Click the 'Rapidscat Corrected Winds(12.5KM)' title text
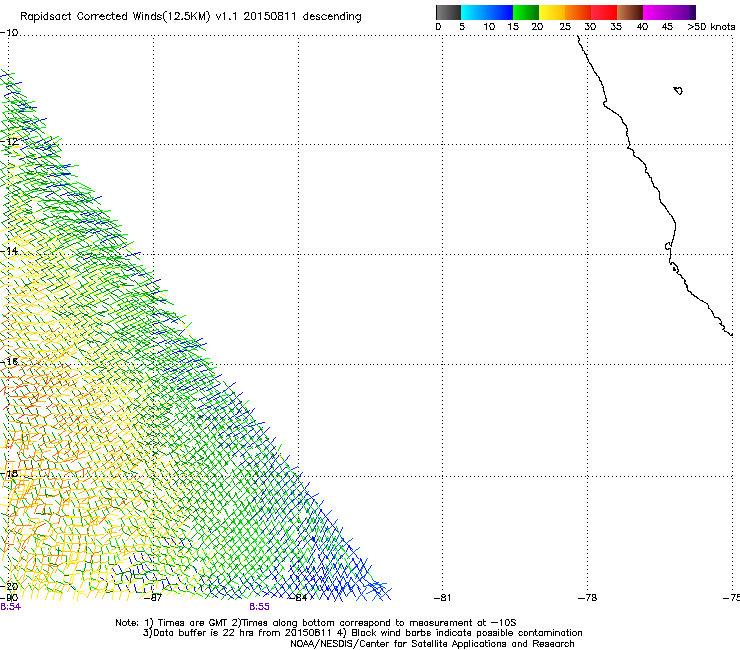The width and height of the screenshot is (740, 650). point(115,17)
